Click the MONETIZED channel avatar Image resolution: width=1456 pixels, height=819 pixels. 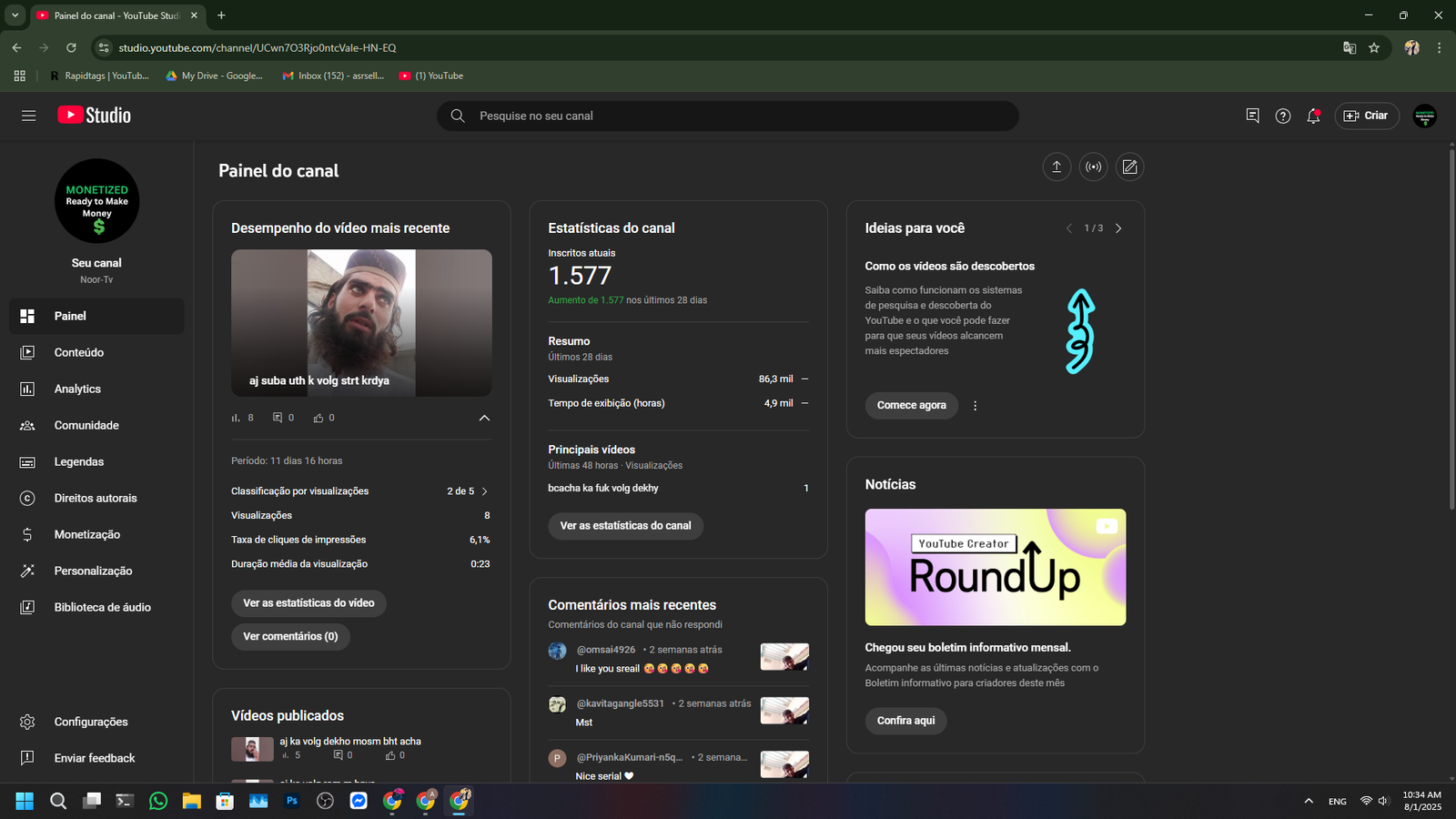[x=96, y=201]
